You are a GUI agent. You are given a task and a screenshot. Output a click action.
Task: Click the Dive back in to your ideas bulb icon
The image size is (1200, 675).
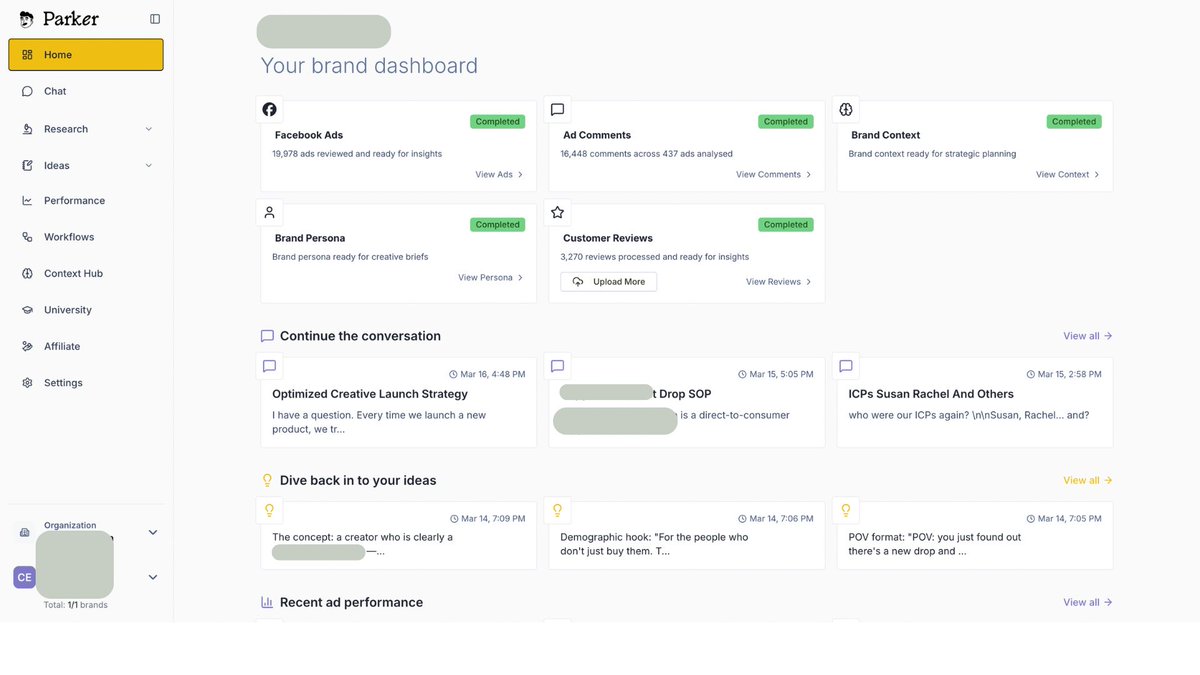click(x=267, y=481)
